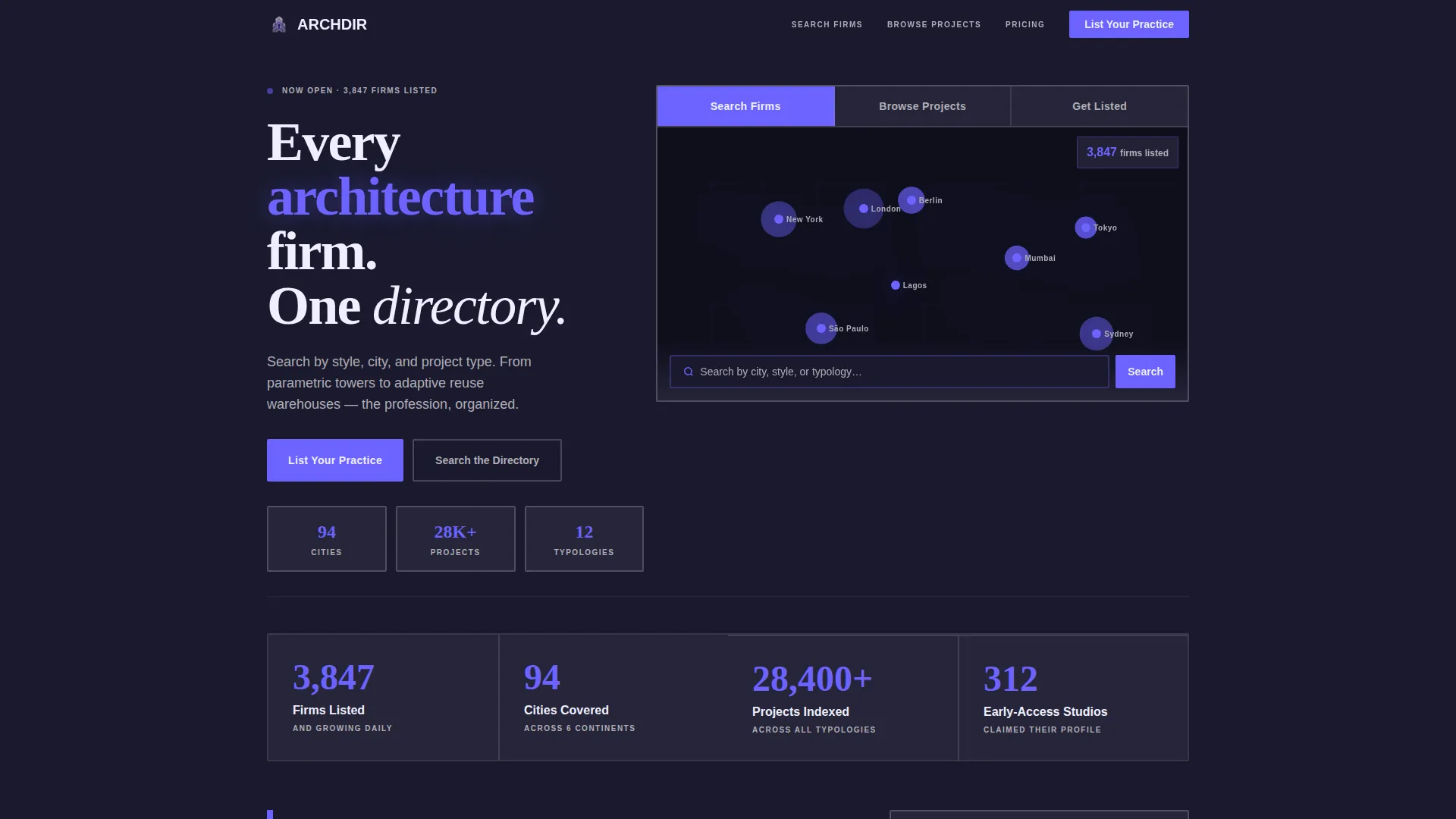Switch to the Search Firms tab
The image size is (1456, 819).
coord(745,106)
